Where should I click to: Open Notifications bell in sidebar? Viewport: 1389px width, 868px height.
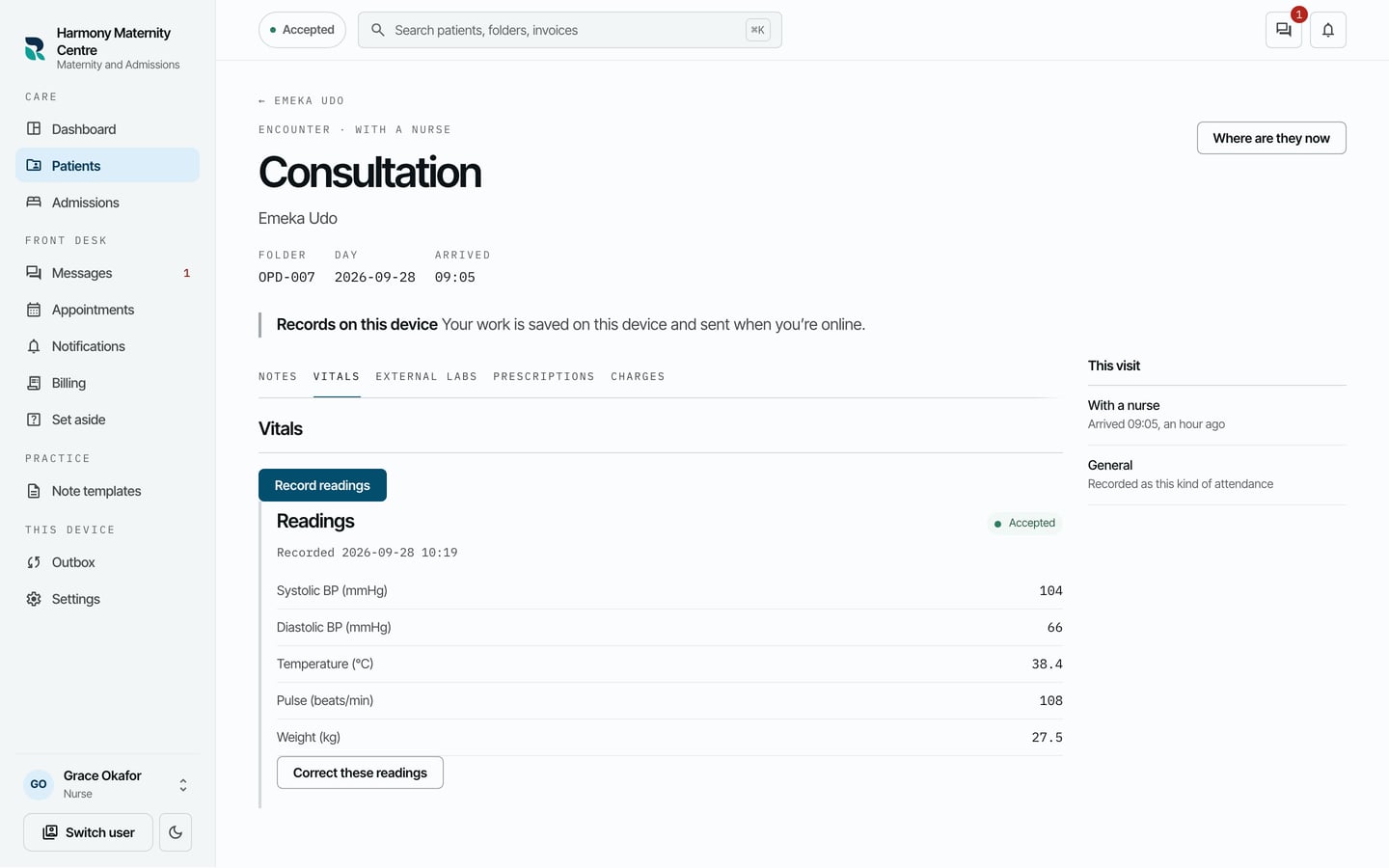tap(34, 346)
